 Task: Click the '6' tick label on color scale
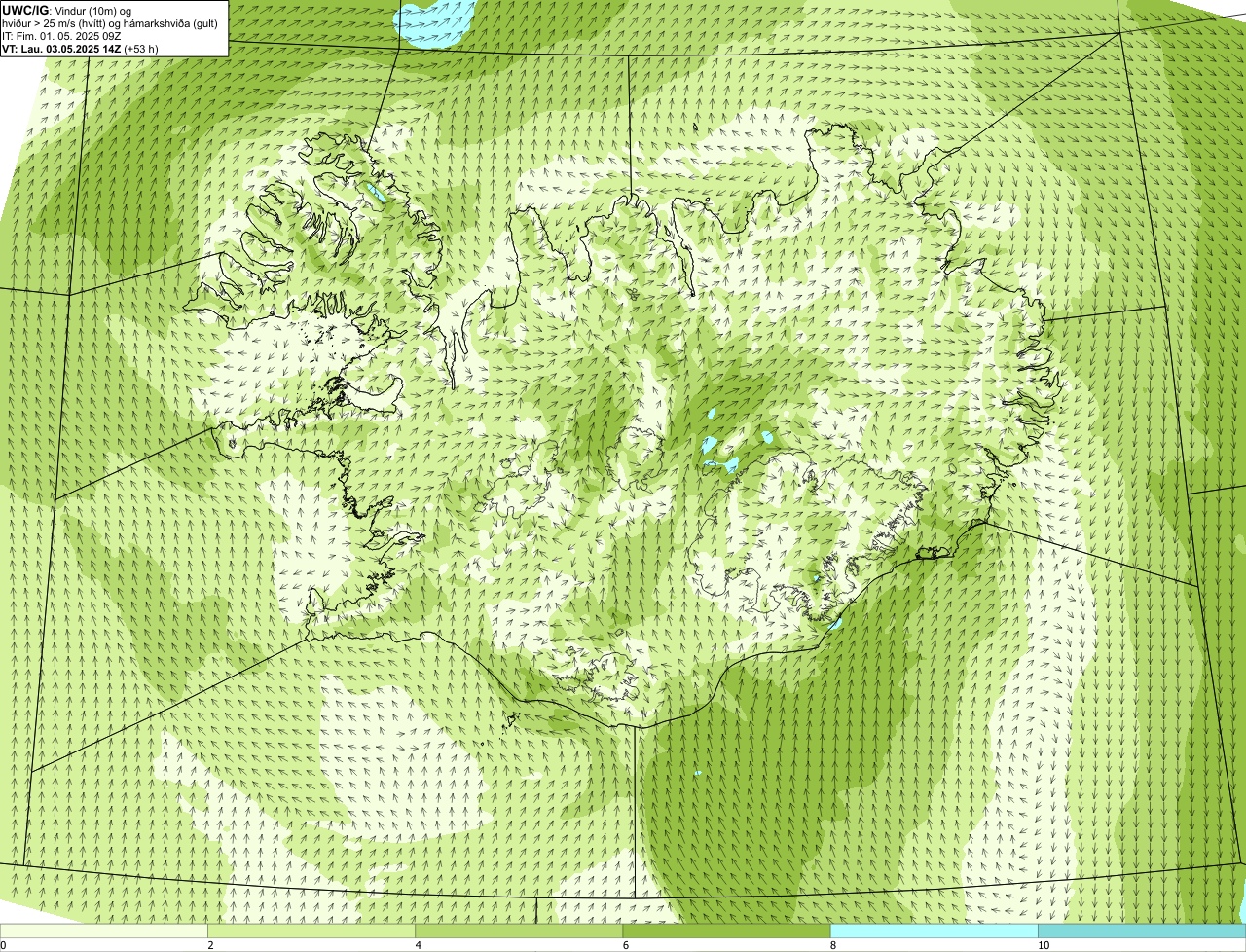click(625, 945)
